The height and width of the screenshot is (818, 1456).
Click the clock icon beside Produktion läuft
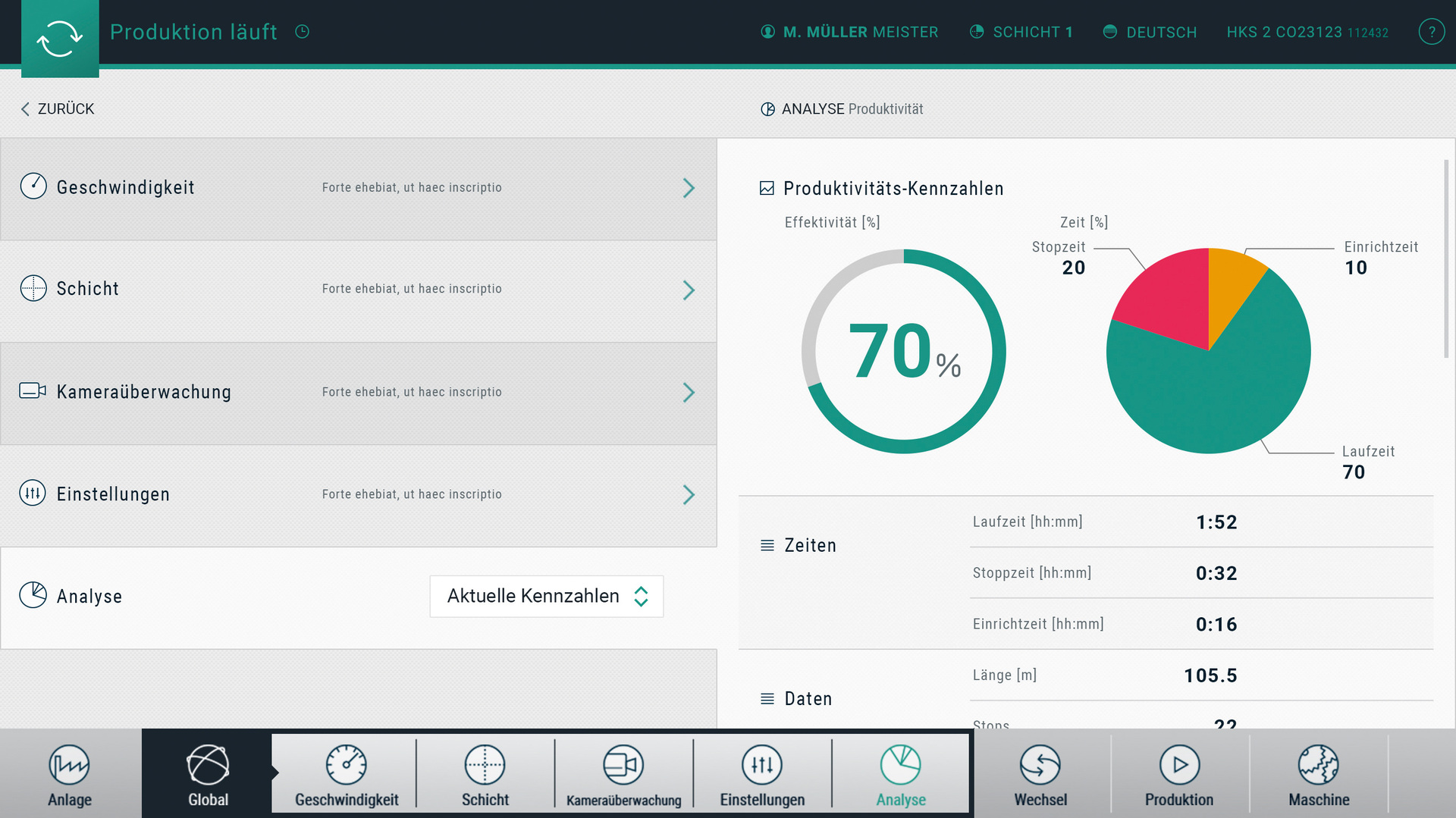coord(302,32)
